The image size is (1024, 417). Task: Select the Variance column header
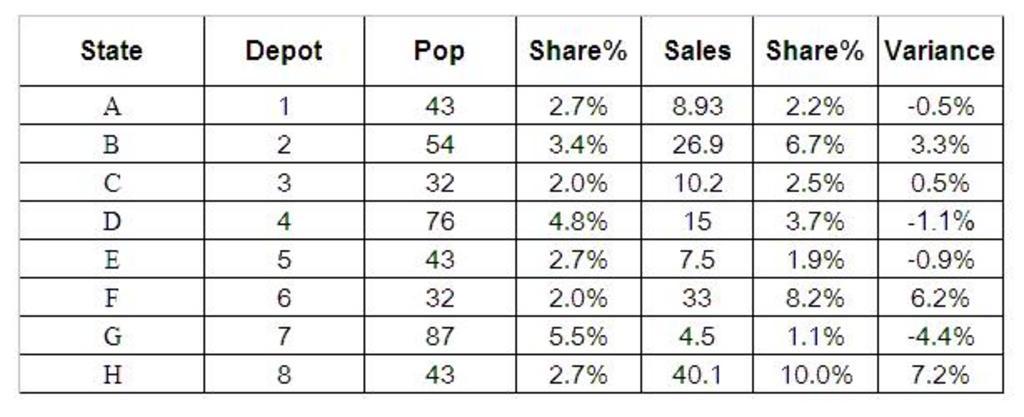939,51
